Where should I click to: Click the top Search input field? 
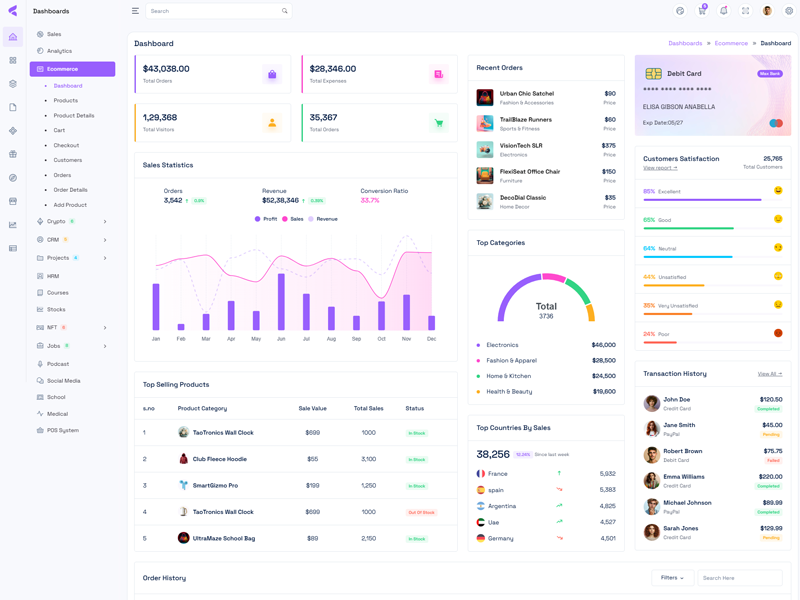click(x=215, y=11)
